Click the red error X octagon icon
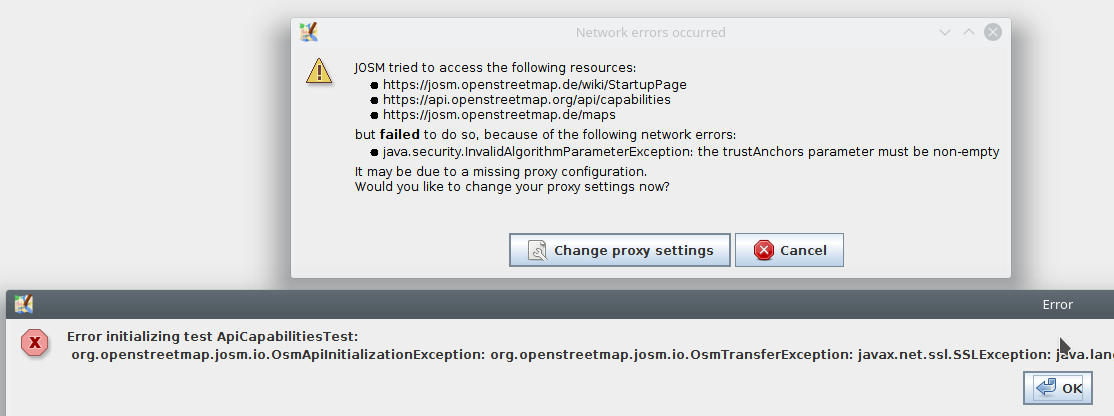This screenshot has width=1114, height=416. coord(36,344)
